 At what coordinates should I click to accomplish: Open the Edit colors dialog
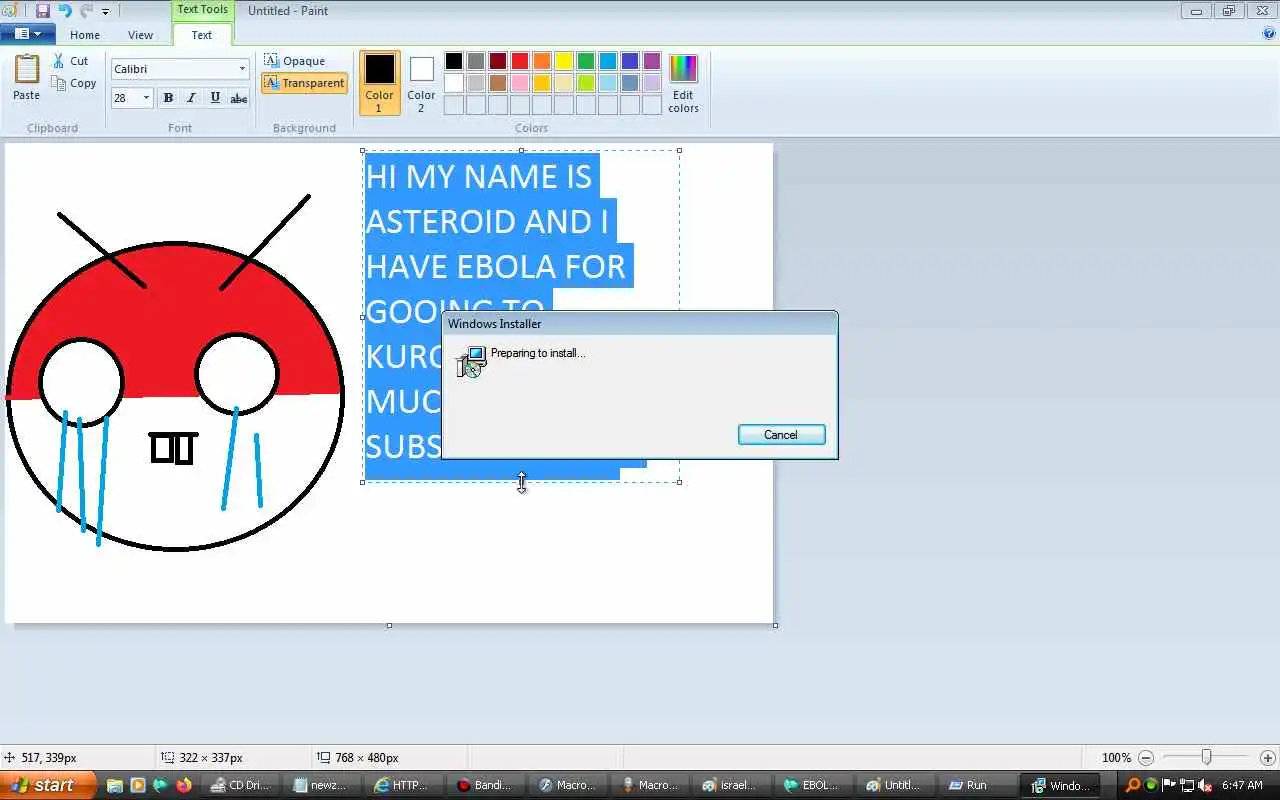pyautogui.click(x=683, y=83)
